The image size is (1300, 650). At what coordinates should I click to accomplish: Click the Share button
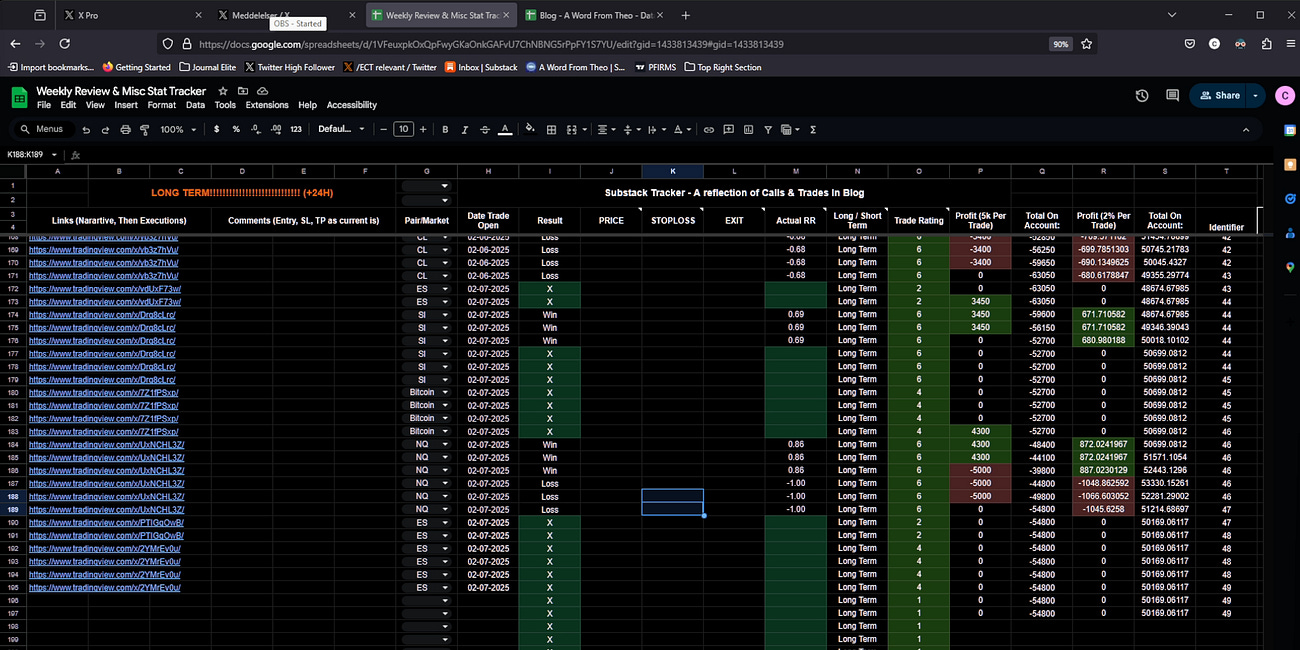pyautogui.click(x=1218, y=96)
